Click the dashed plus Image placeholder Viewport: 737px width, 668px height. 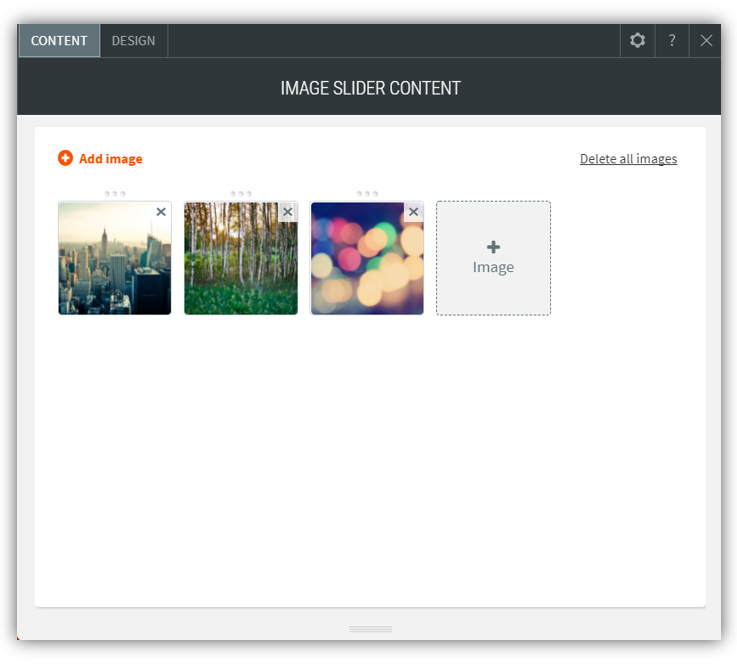point(494,258)
